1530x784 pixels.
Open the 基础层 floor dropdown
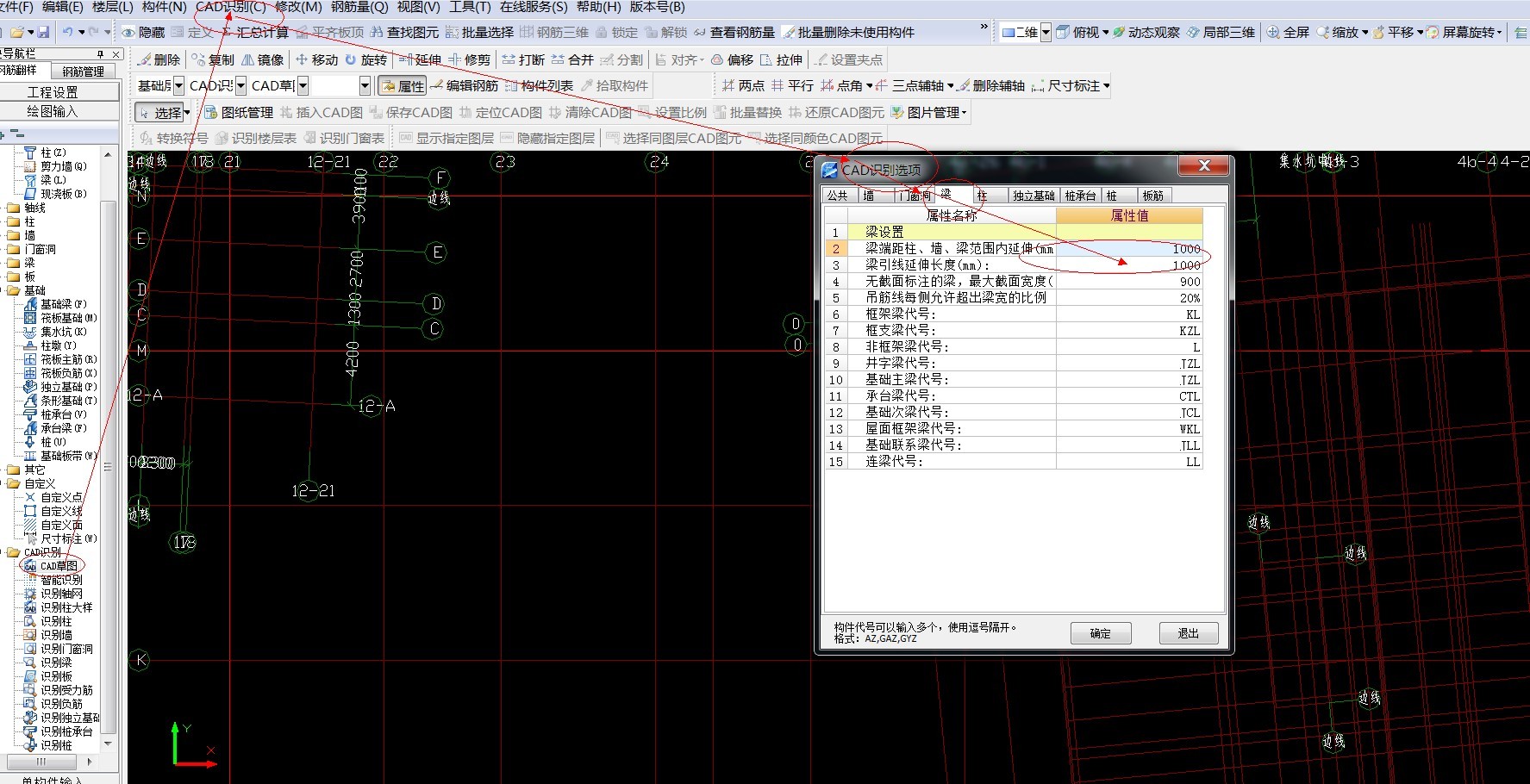pos(179,85)
